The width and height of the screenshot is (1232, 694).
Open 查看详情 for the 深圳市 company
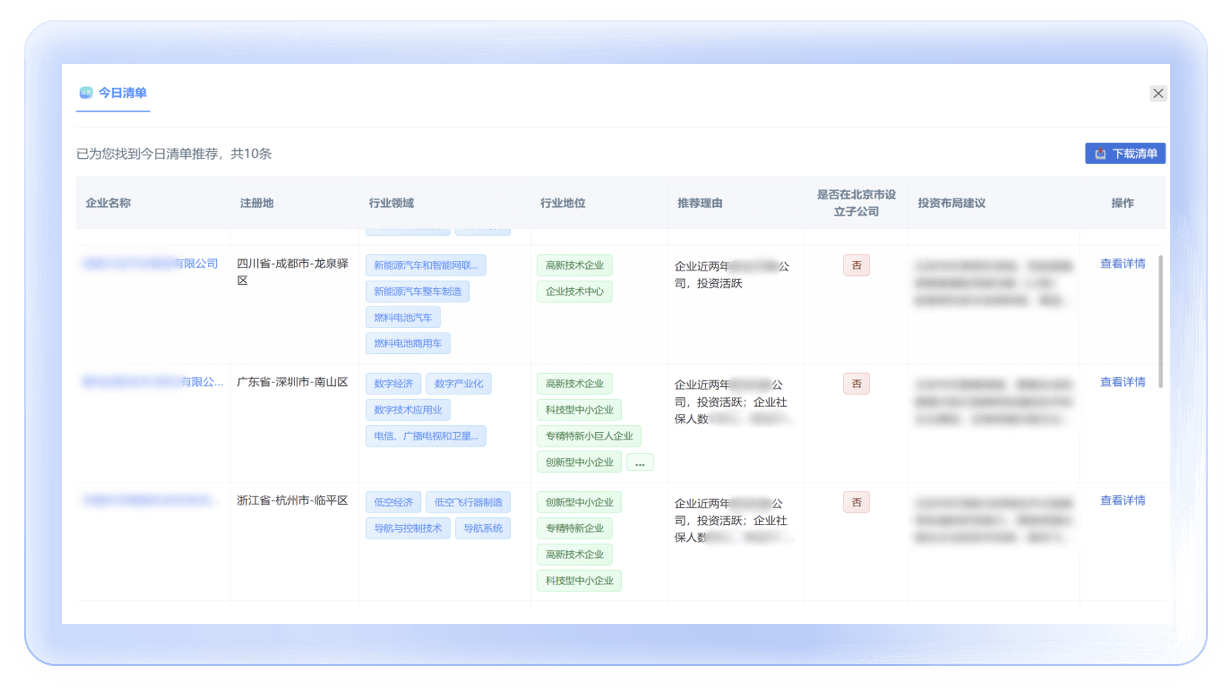click(x=1122, y=382)
